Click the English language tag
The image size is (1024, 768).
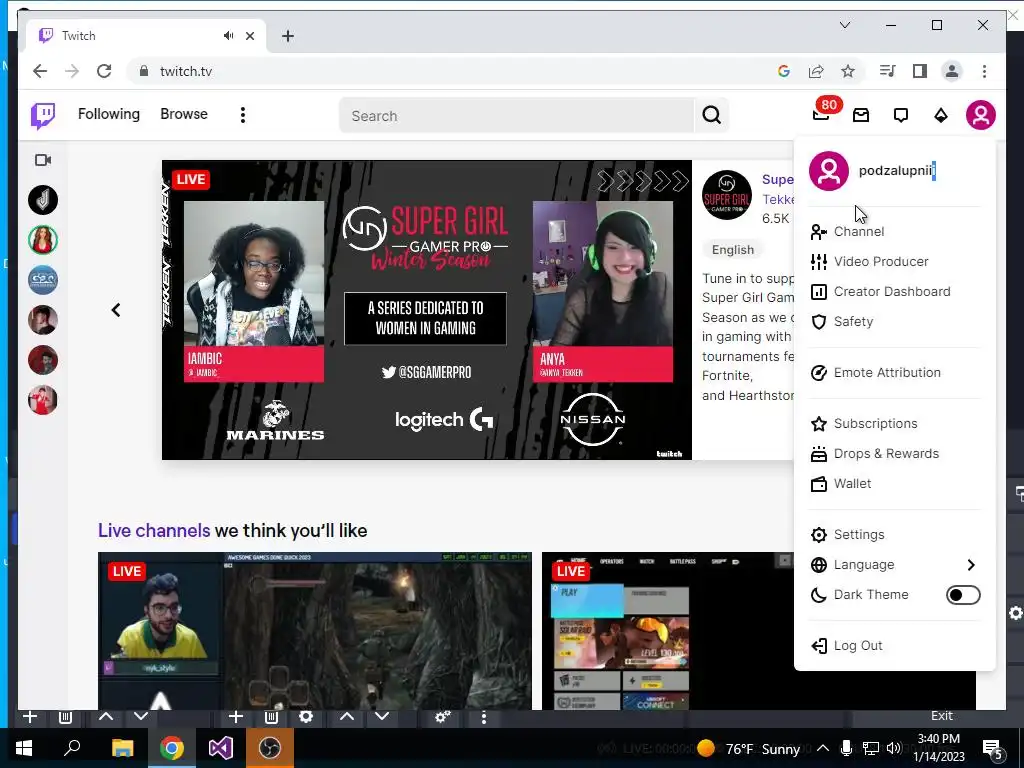733,249
